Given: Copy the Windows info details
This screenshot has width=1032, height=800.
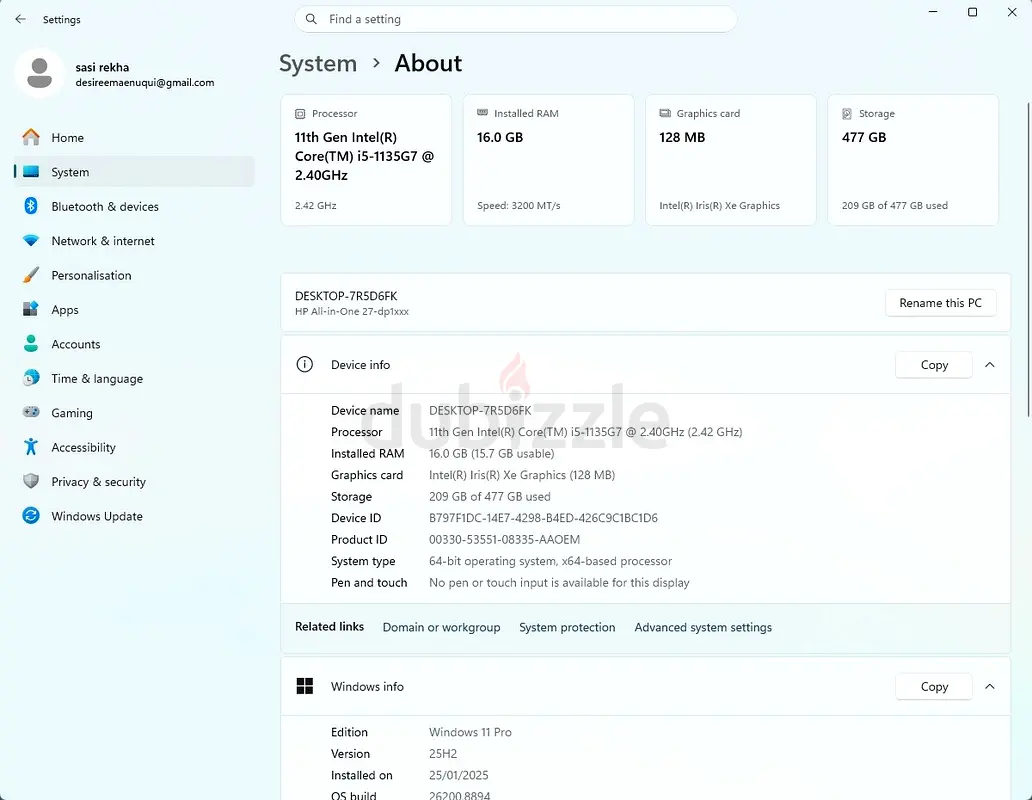Looking at the screenshot, I should tap(933, 686).
